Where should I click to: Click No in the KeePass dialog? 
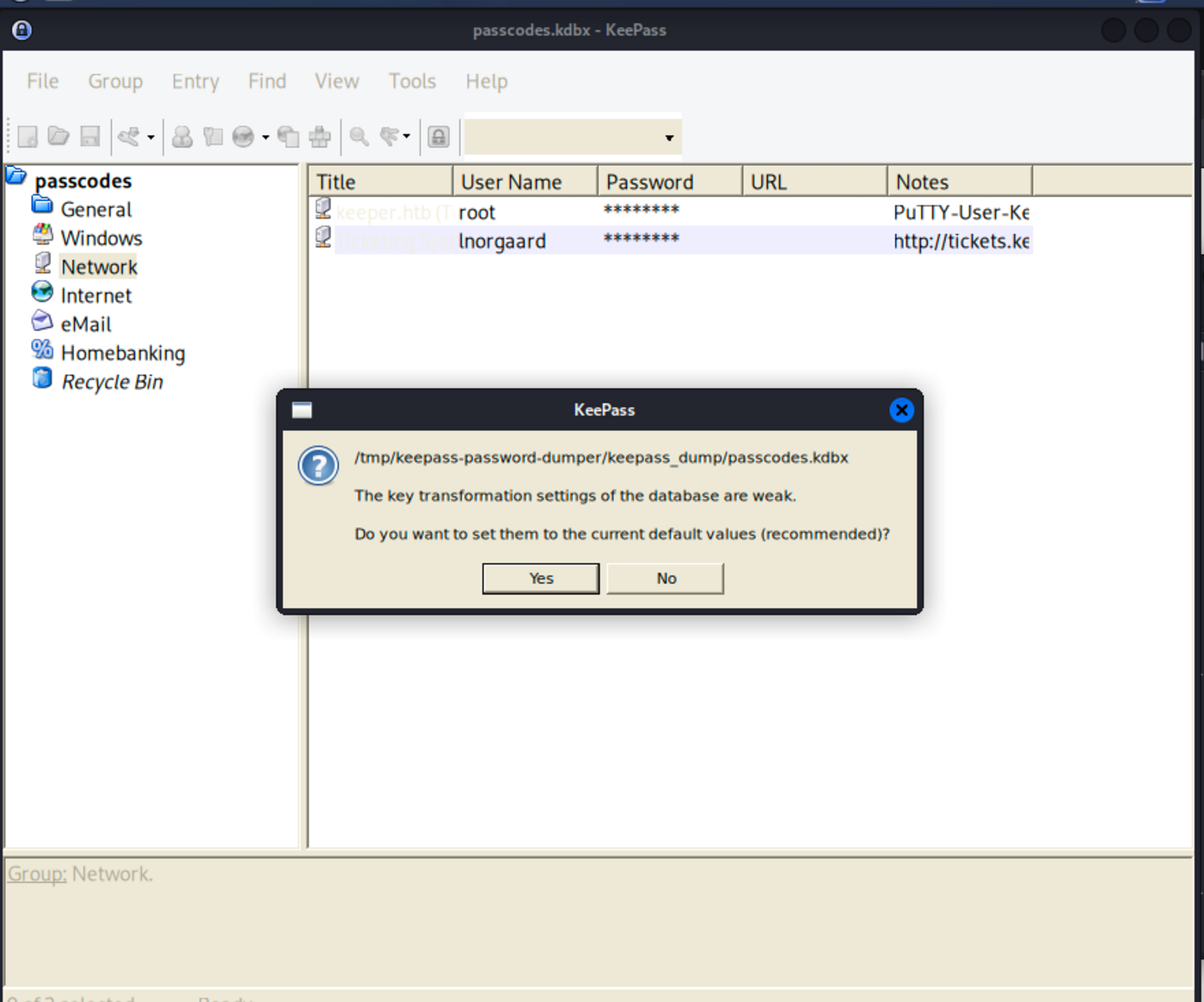[666, 579]
